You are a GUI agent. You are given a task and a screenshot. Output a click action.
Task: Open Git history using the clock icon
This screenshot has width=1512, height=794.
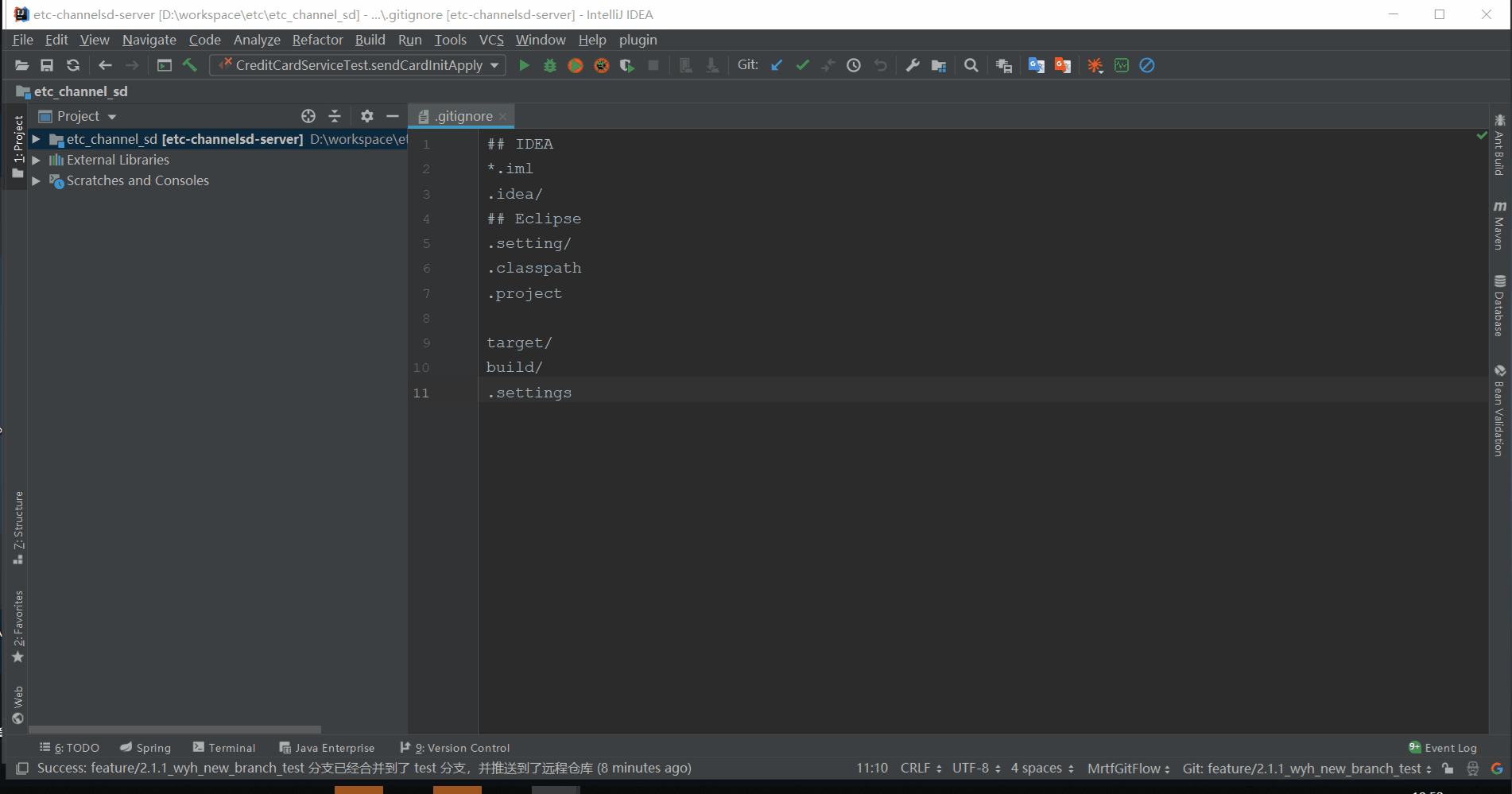pyautogui.click(x=853, y=65)
